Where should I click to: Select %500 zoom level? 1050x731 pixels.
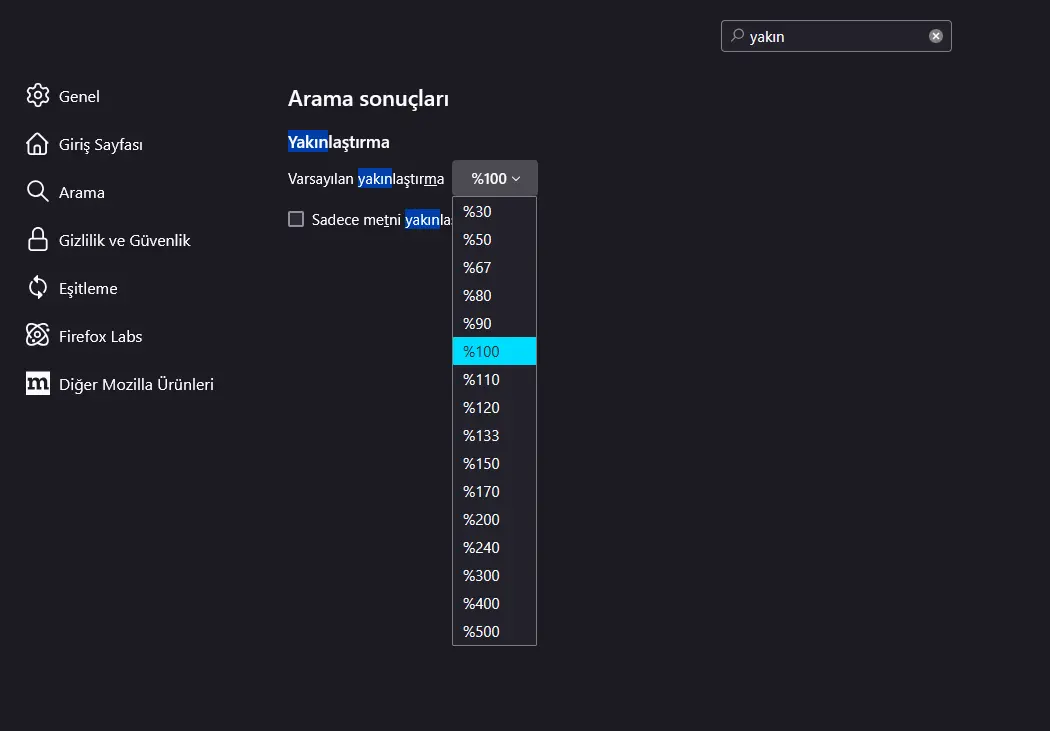(494, 631)
